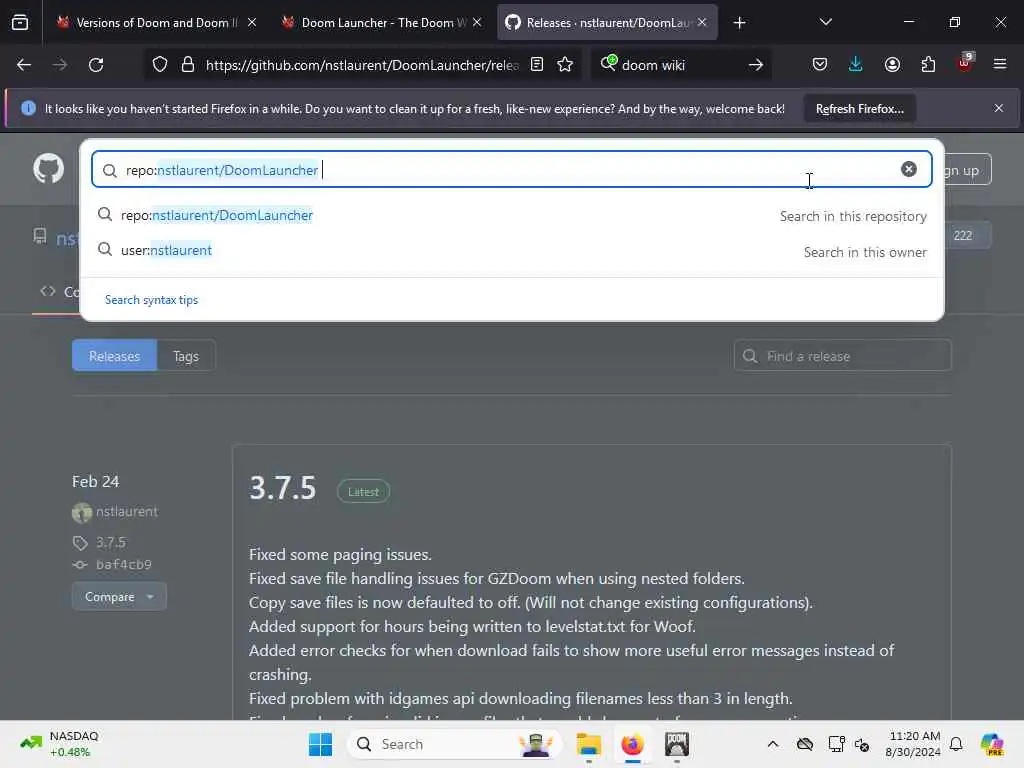Open the clock showing 11:20 AM

coord(913,744)
